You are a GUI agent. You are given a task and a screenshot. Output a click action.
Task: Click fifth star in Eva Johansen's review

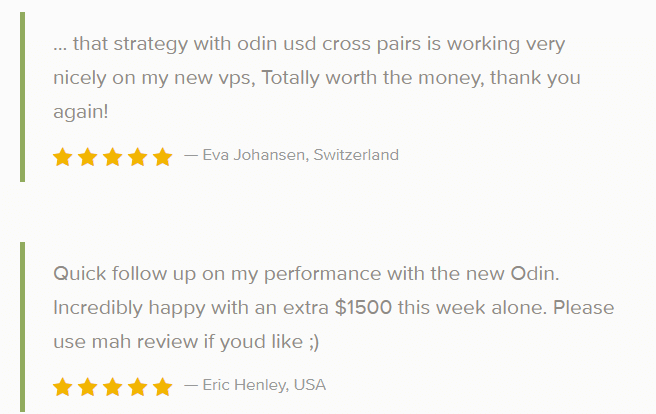click(x=162, y=157)
